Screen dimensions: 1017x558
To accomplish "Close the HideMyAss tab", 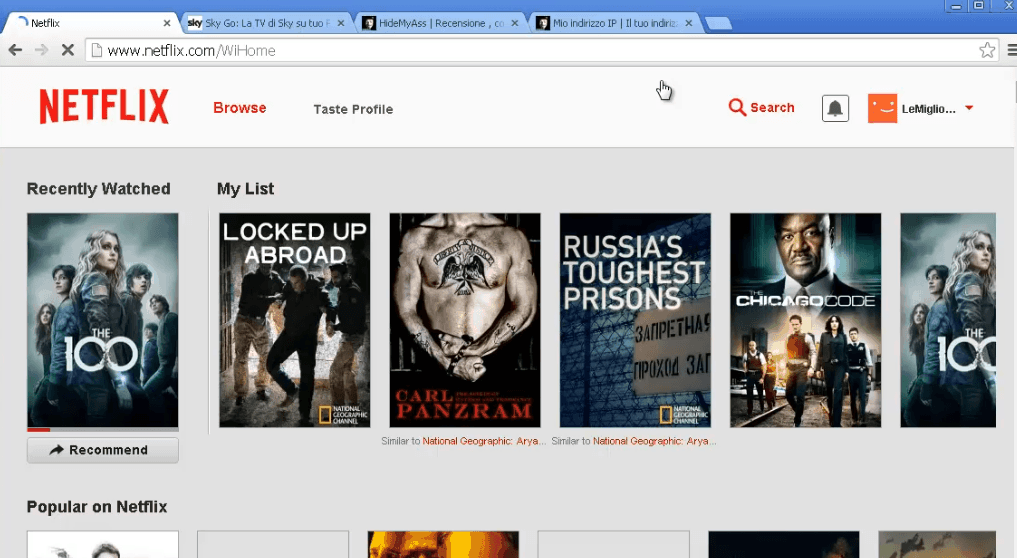I will tap(515, 23).
